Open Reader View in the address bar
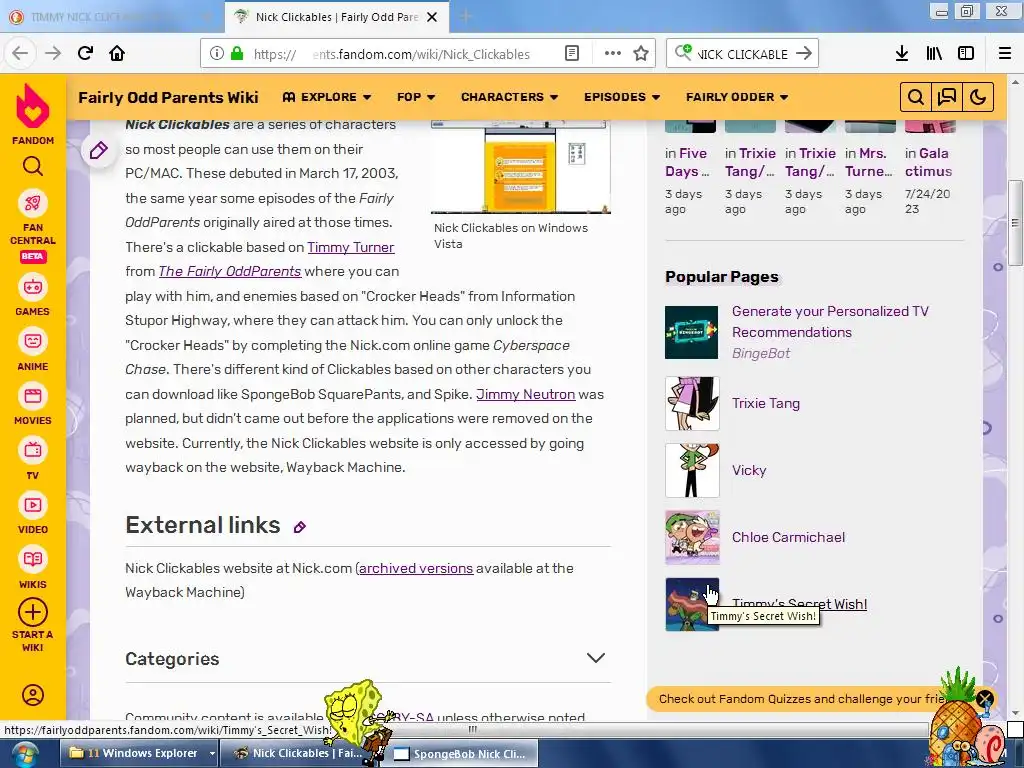Image resolution: width=1024 pixels, height=768 pixels. (x=571, y=54)
